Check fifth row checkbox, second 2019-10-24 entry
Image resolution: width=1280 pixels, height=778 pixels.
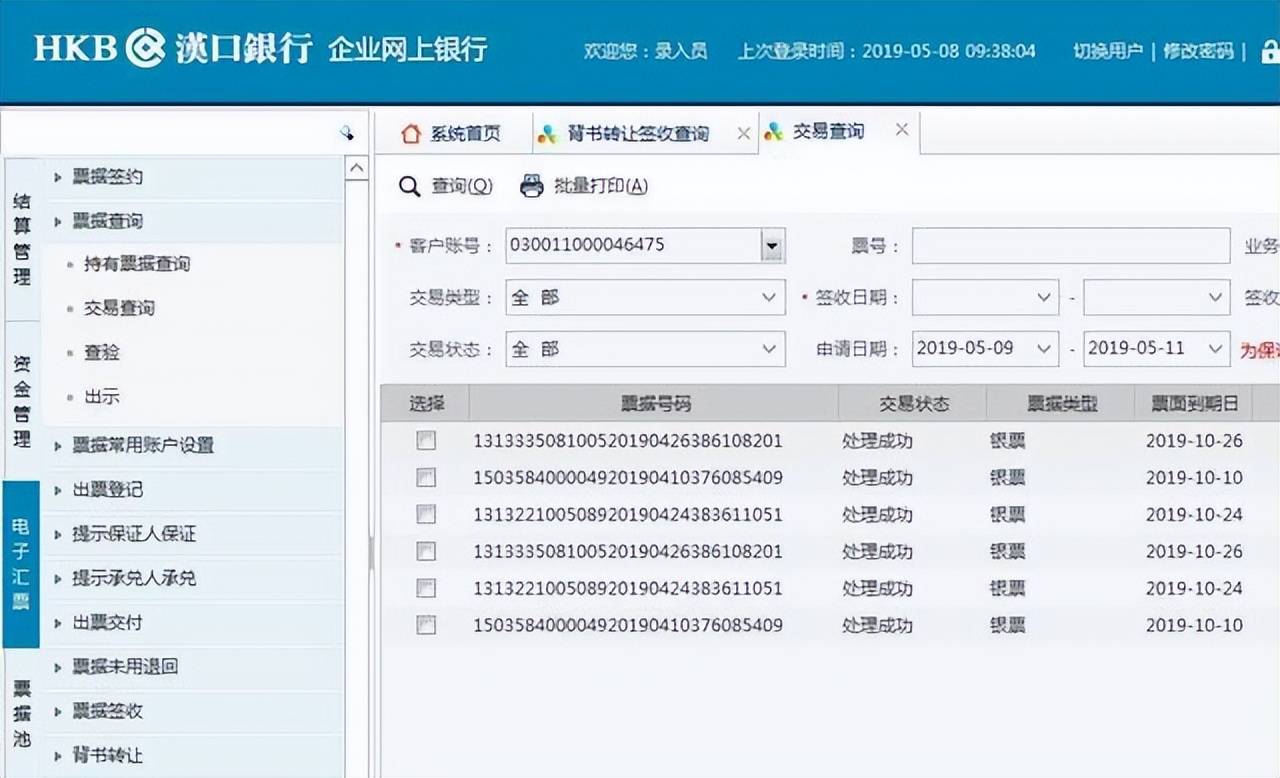(426, 588)
